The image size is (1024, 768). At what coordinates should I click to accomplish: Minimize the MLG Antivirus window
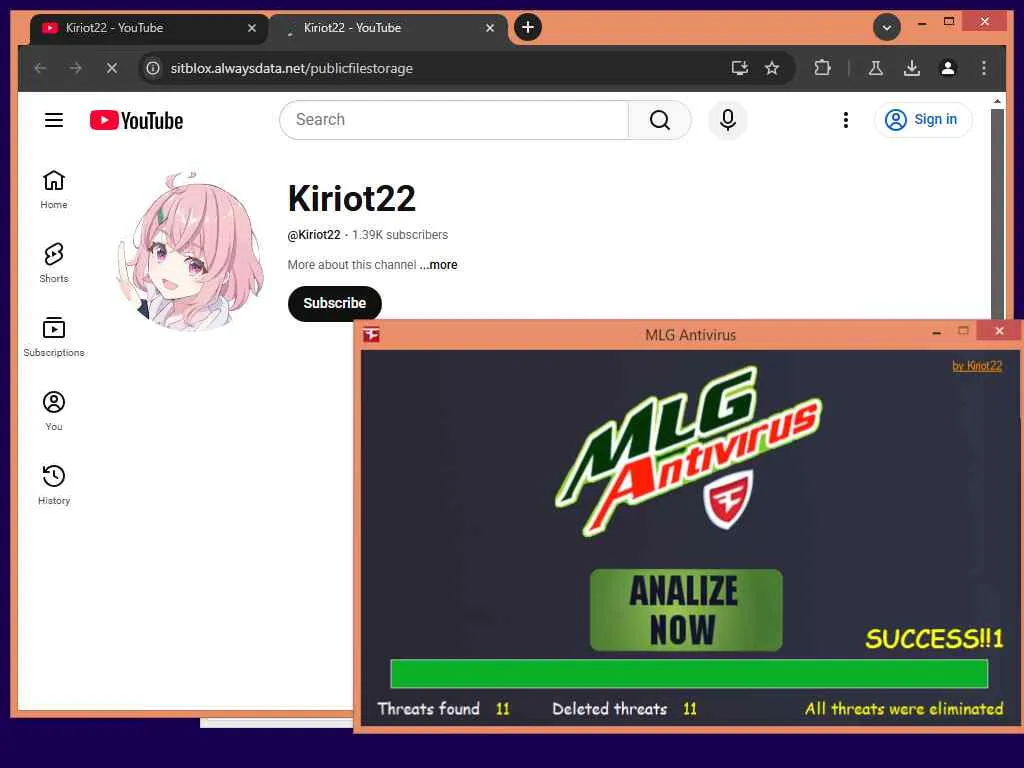pyautogui.click(x=936, y=332)
